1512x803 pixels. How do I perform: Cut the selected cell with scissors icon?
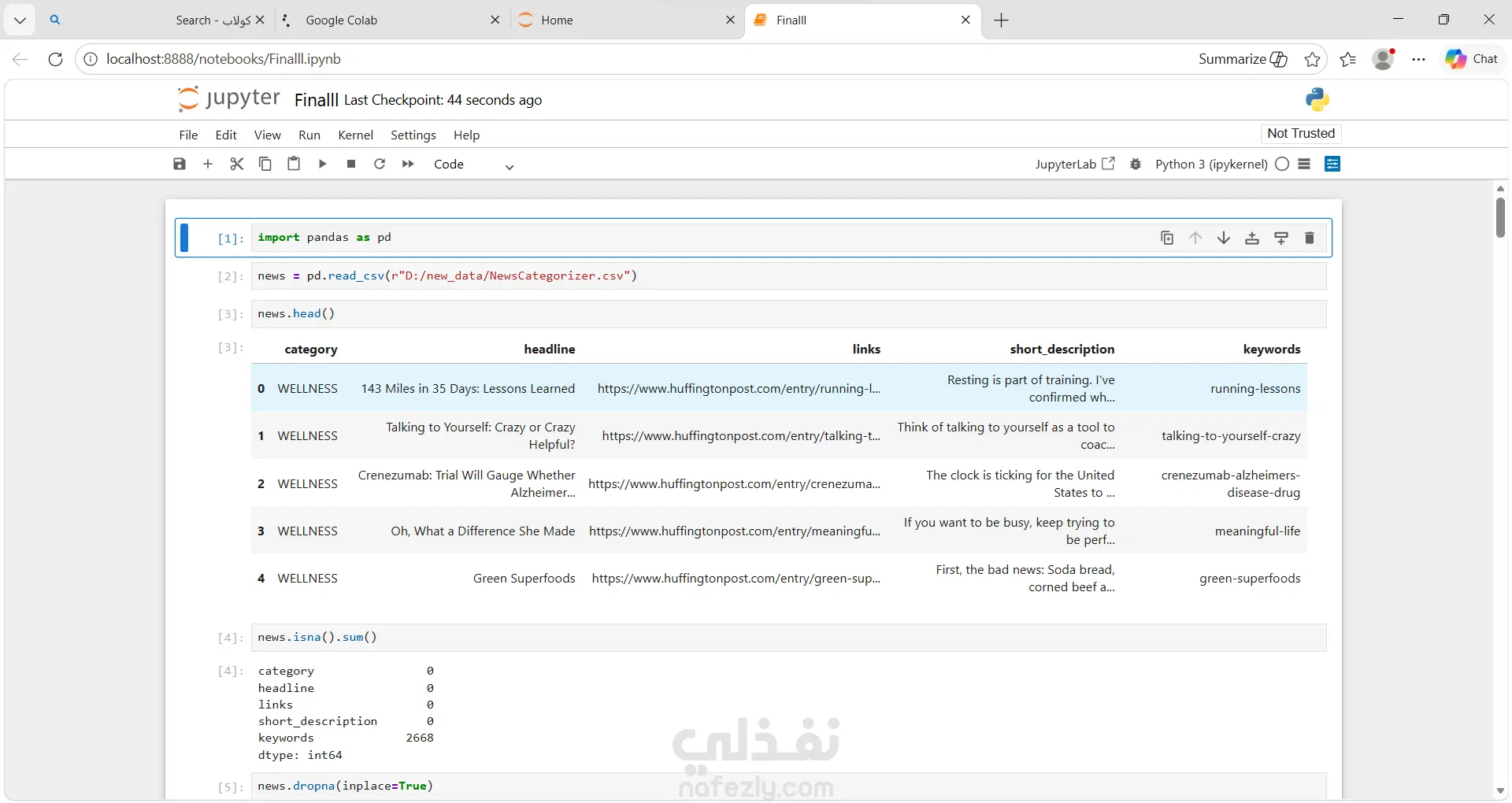pos(236,164)
